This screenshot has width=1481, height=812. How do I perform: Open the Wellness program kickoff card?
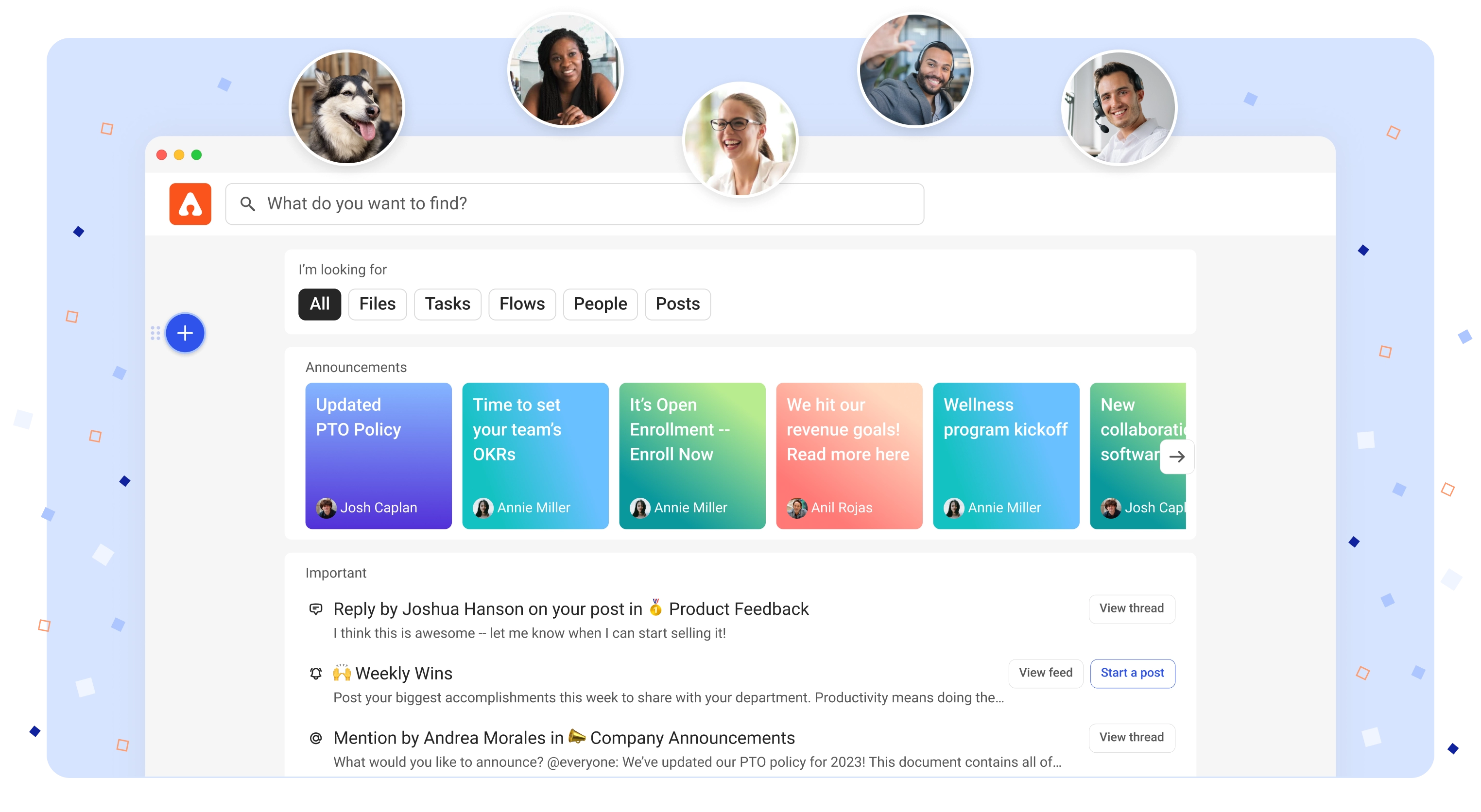point(1005,455)
